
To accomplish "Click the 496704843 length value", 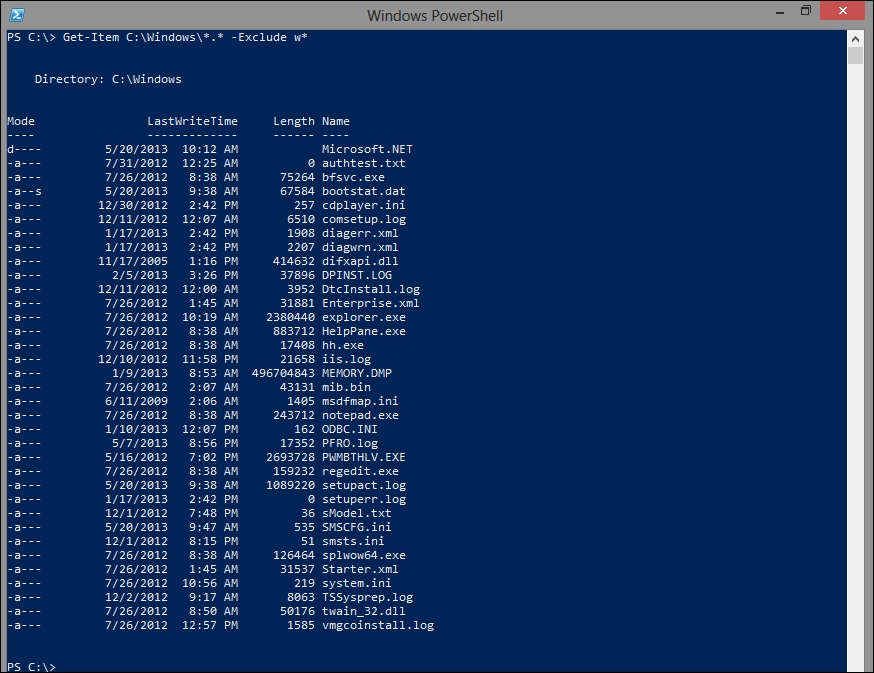I will pyautogui.click(x=283, y=373).
